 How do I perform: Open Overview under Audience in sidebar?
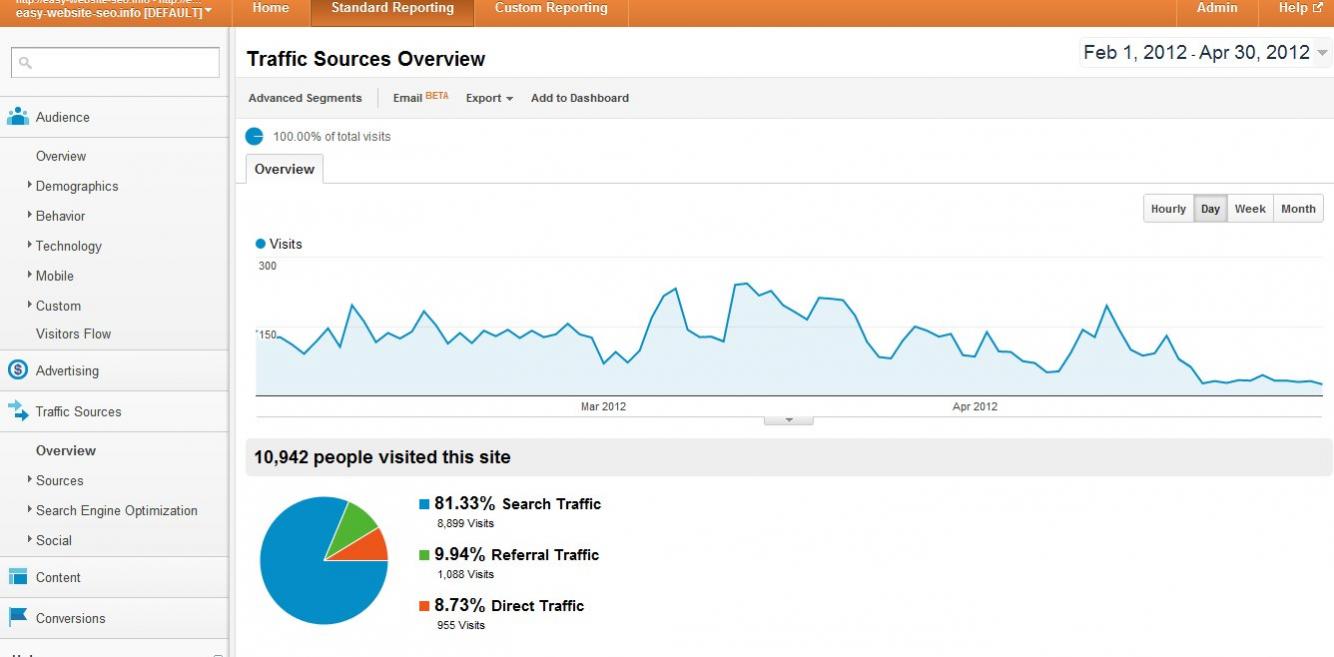tap(61, 156)
